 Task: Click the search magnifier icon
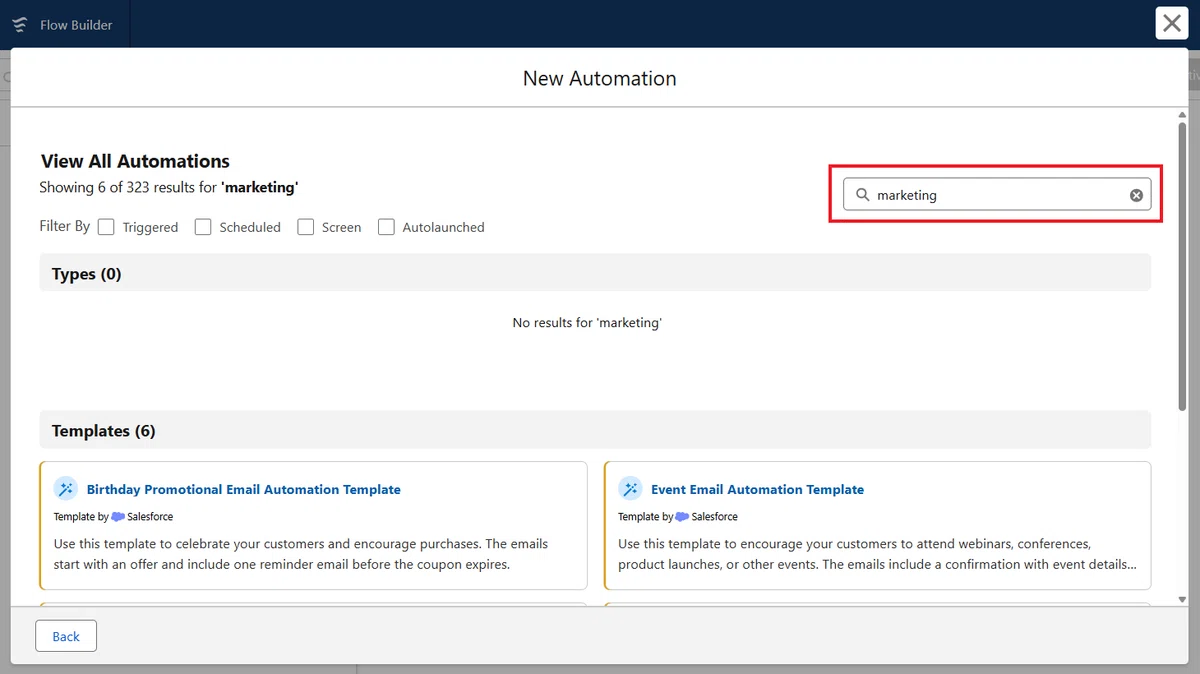pyautogui.click(x=862, y=195)
